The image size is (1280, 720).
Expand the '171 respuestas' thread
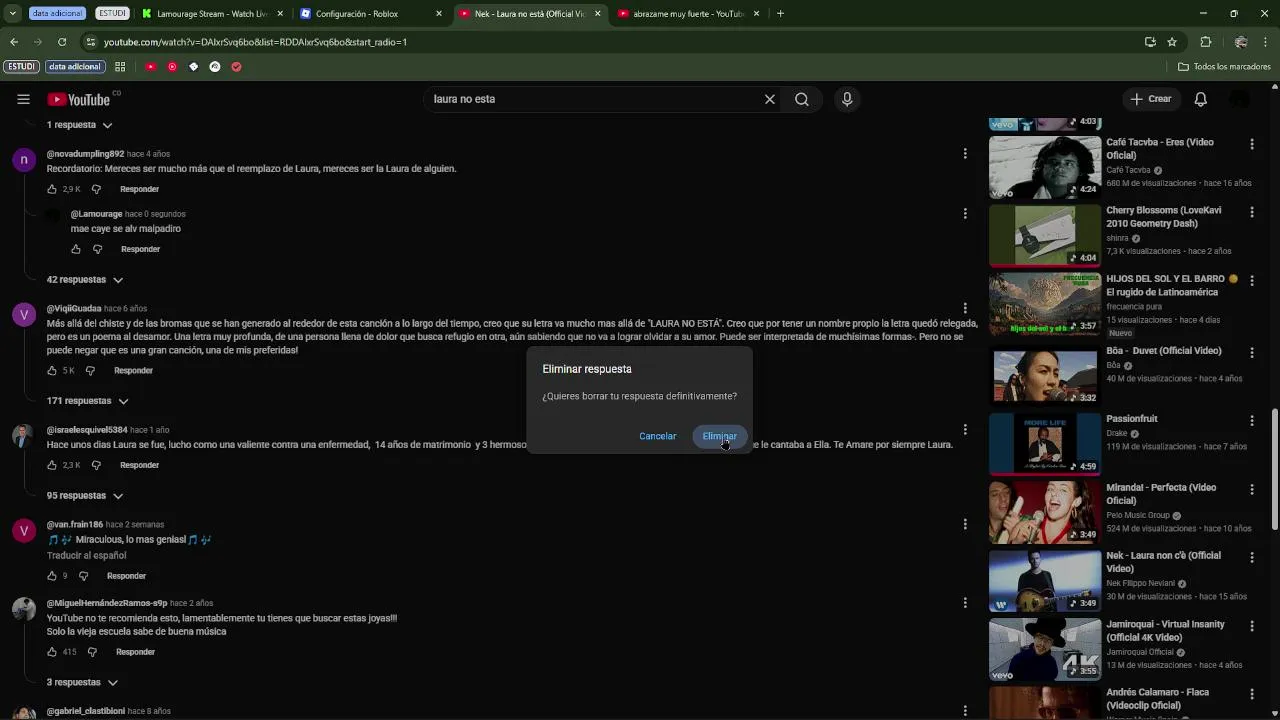[x=87, y=401]
